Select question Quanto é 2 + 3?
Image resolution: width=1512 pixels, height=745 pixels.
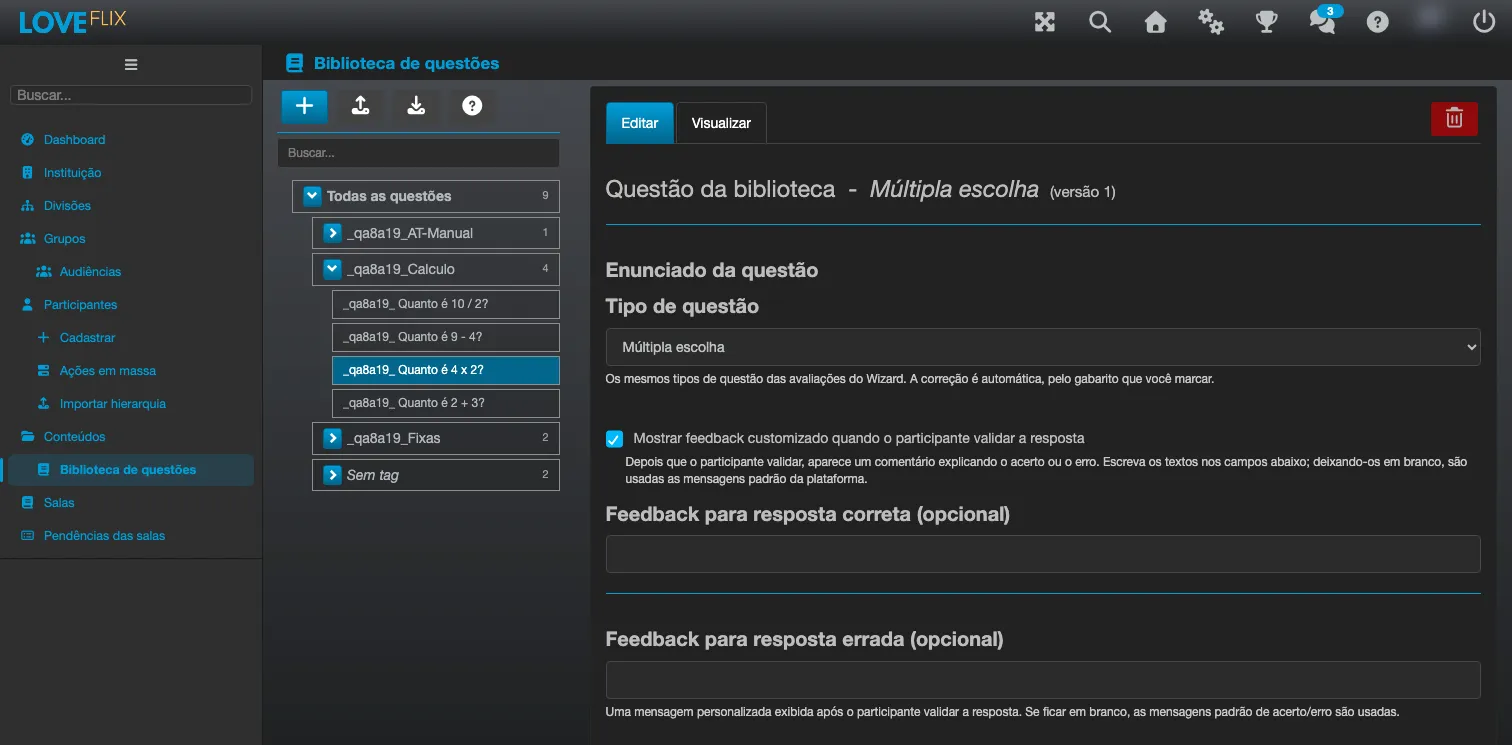[446, 403]
